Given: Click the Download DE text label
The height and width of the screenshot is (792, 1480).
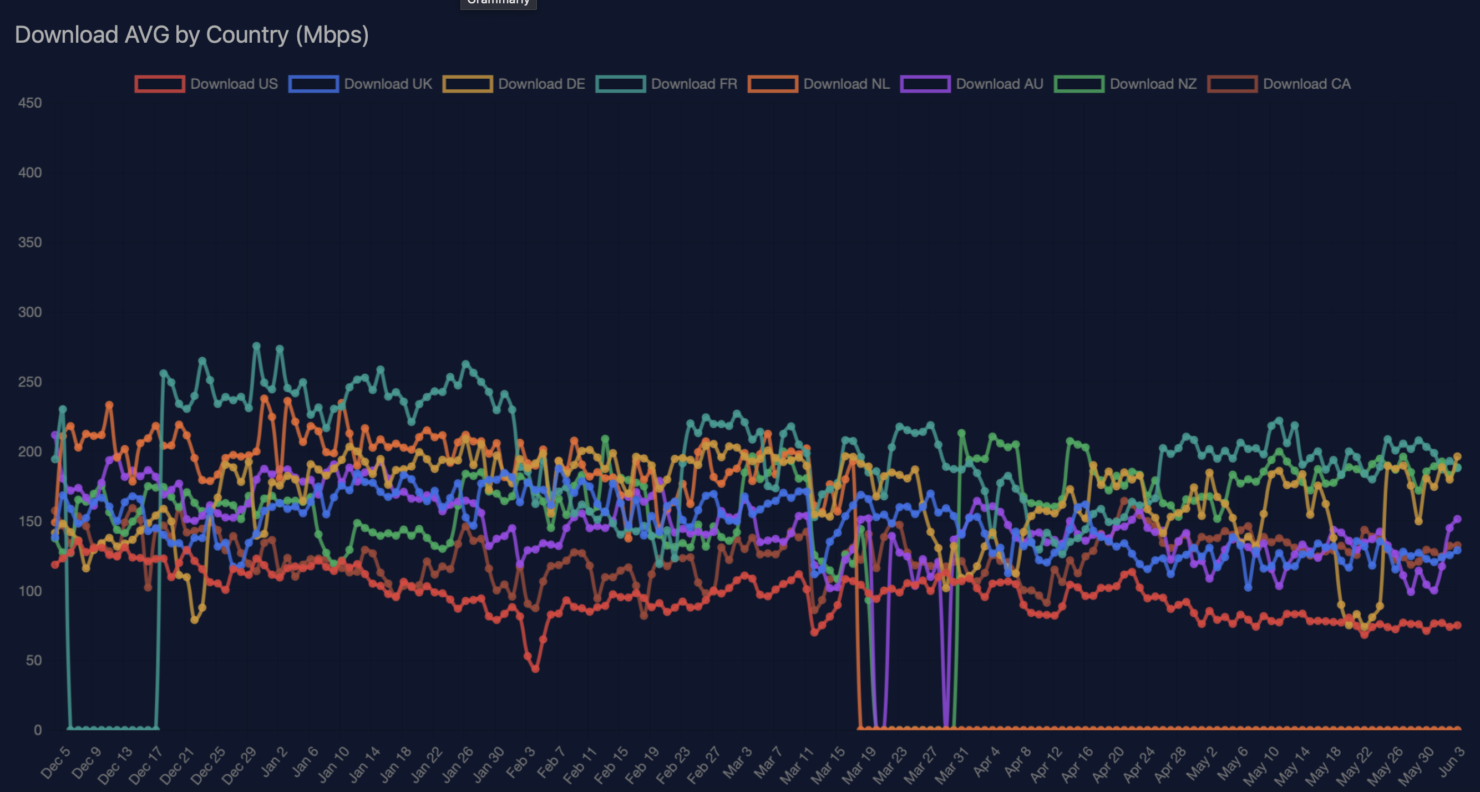Looking at the screenshot, I should (x=541, y=84).
